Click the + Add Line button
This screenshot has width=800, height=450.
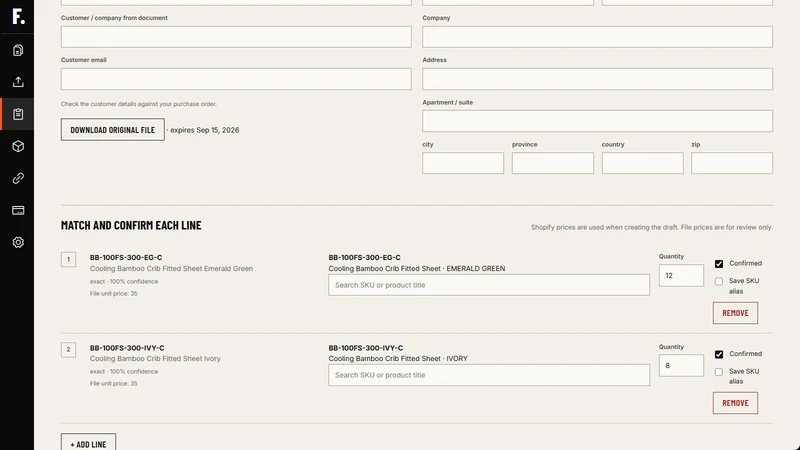88,442
